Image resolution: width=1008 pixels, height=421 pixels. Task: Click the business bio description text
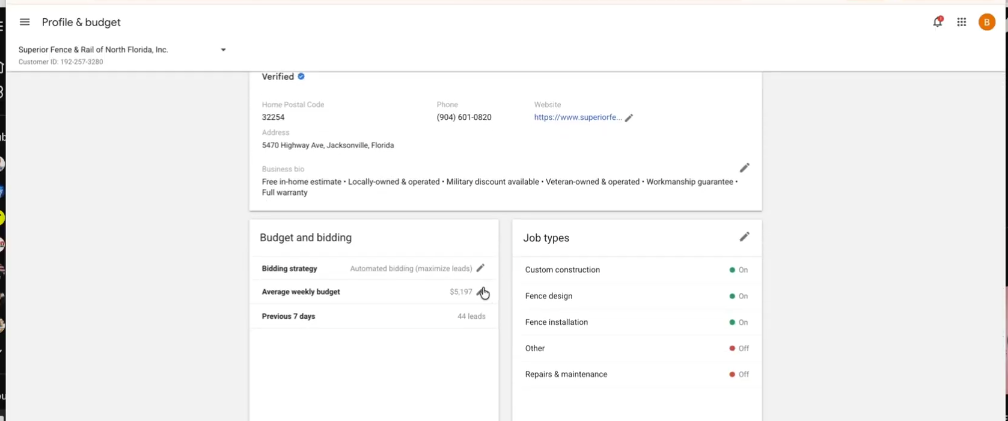tap(500, 187)
